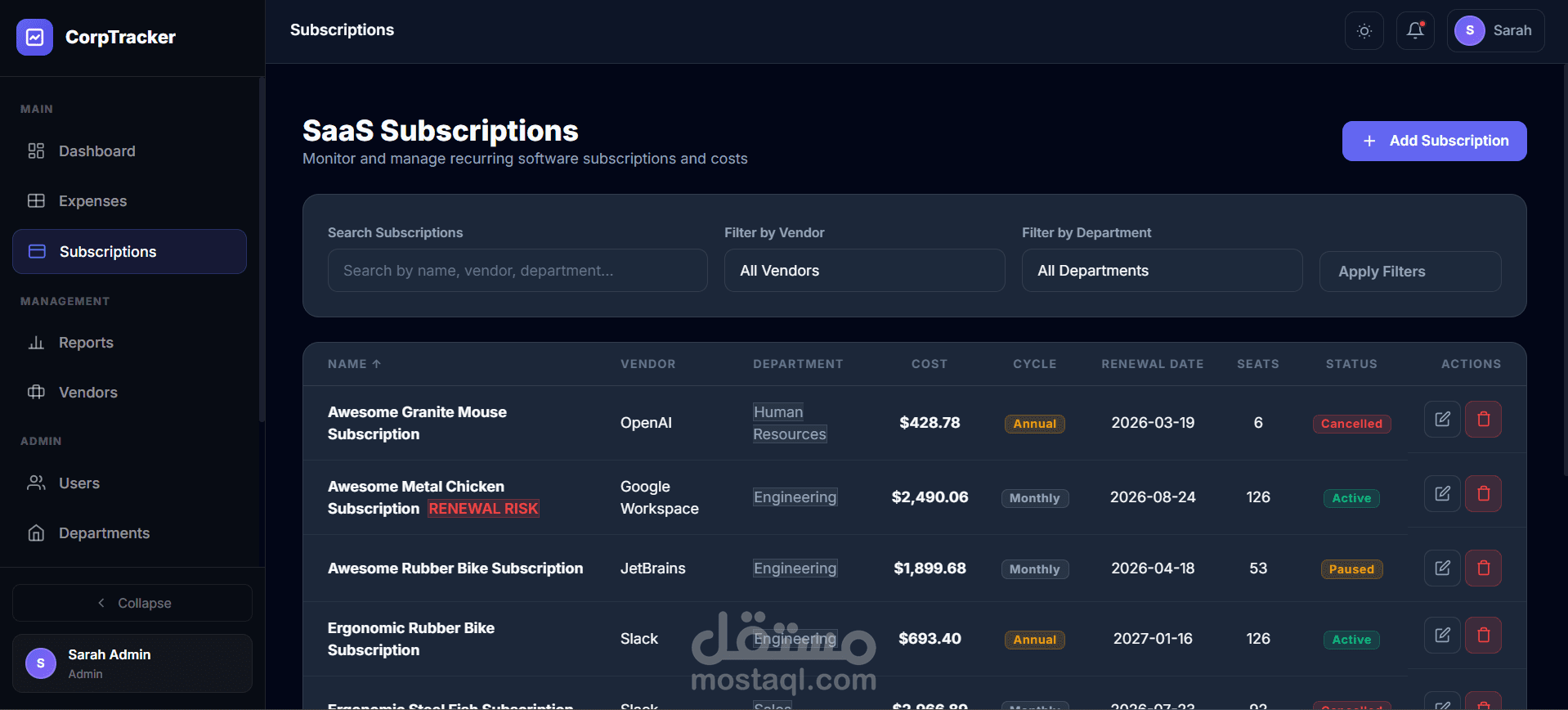This screenshot has height=710, width=1568.
Task: Click the $428.78 cost value
Action: (x=930, y=423)
